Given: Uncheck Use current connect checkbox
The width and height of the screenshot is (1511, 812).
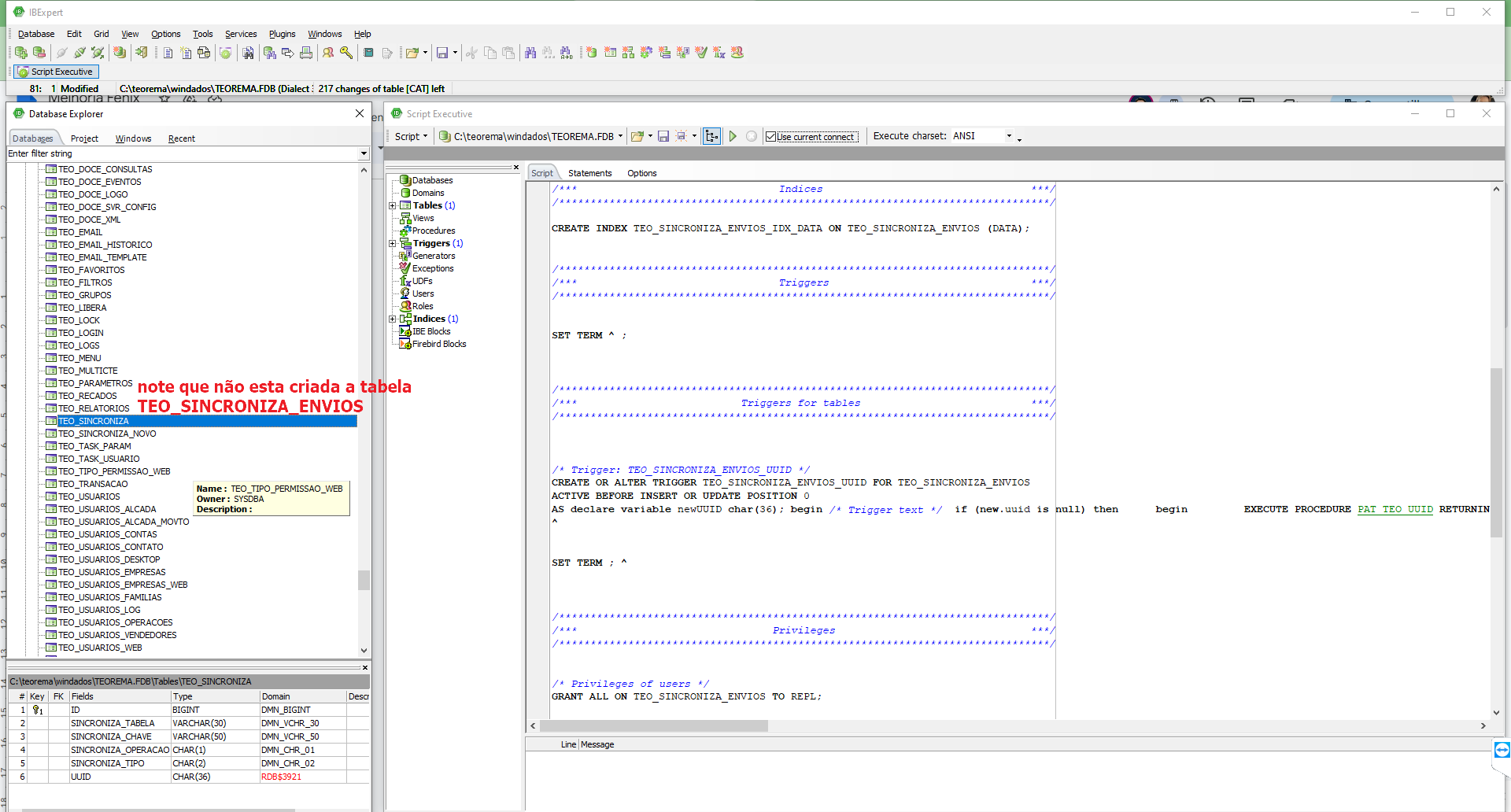Looking at the screenshot, I should click(x=771, y=137).
